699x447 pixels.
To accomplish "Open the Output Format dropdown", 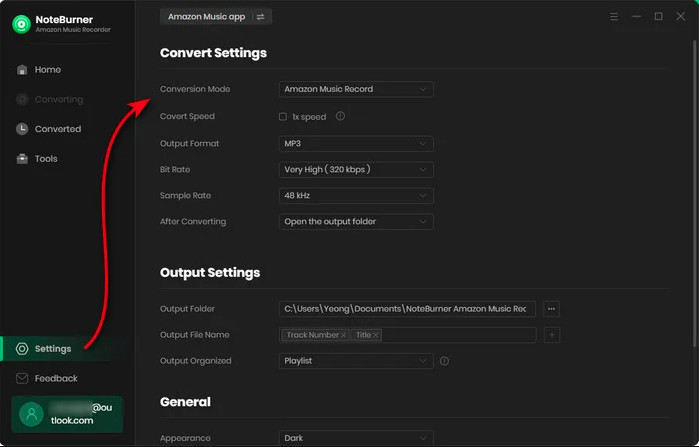I will [x=356, y=144].
